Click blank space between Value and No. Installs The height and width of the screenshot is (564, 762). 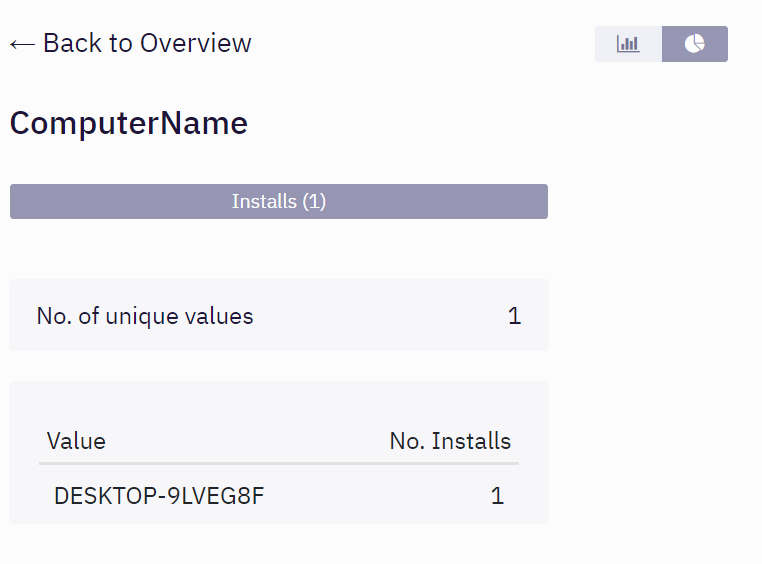(x=250, y=441)
